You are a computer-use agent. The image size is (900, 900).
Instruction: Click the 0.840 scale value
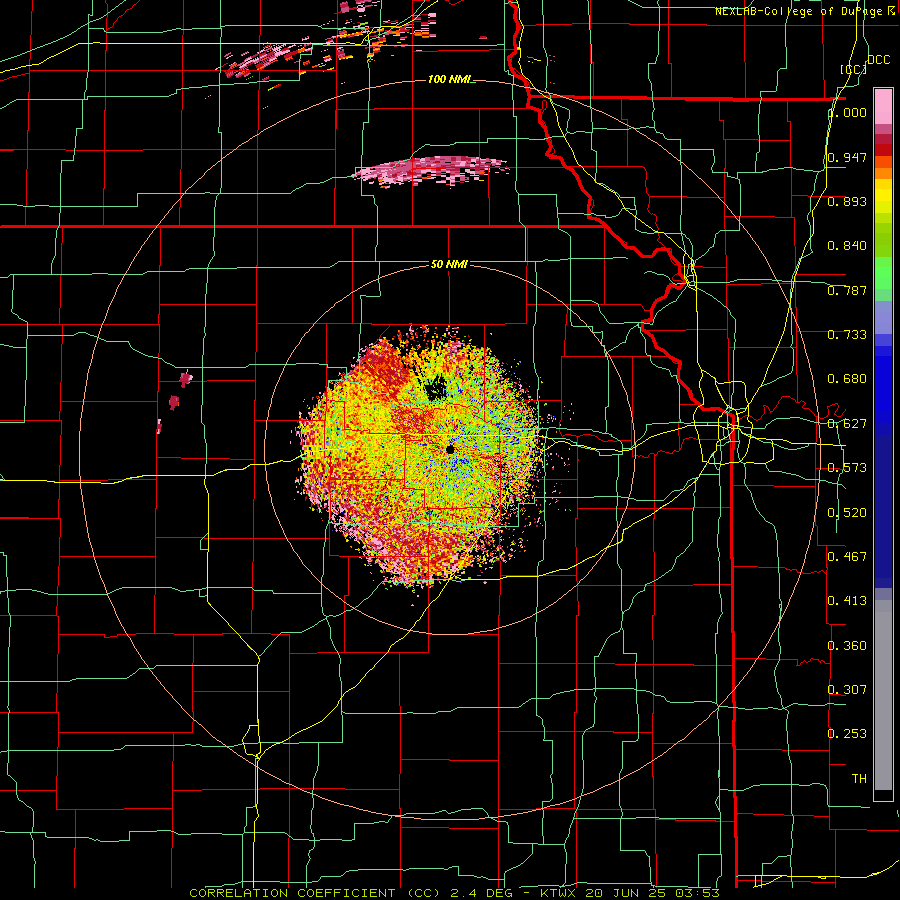847,246
